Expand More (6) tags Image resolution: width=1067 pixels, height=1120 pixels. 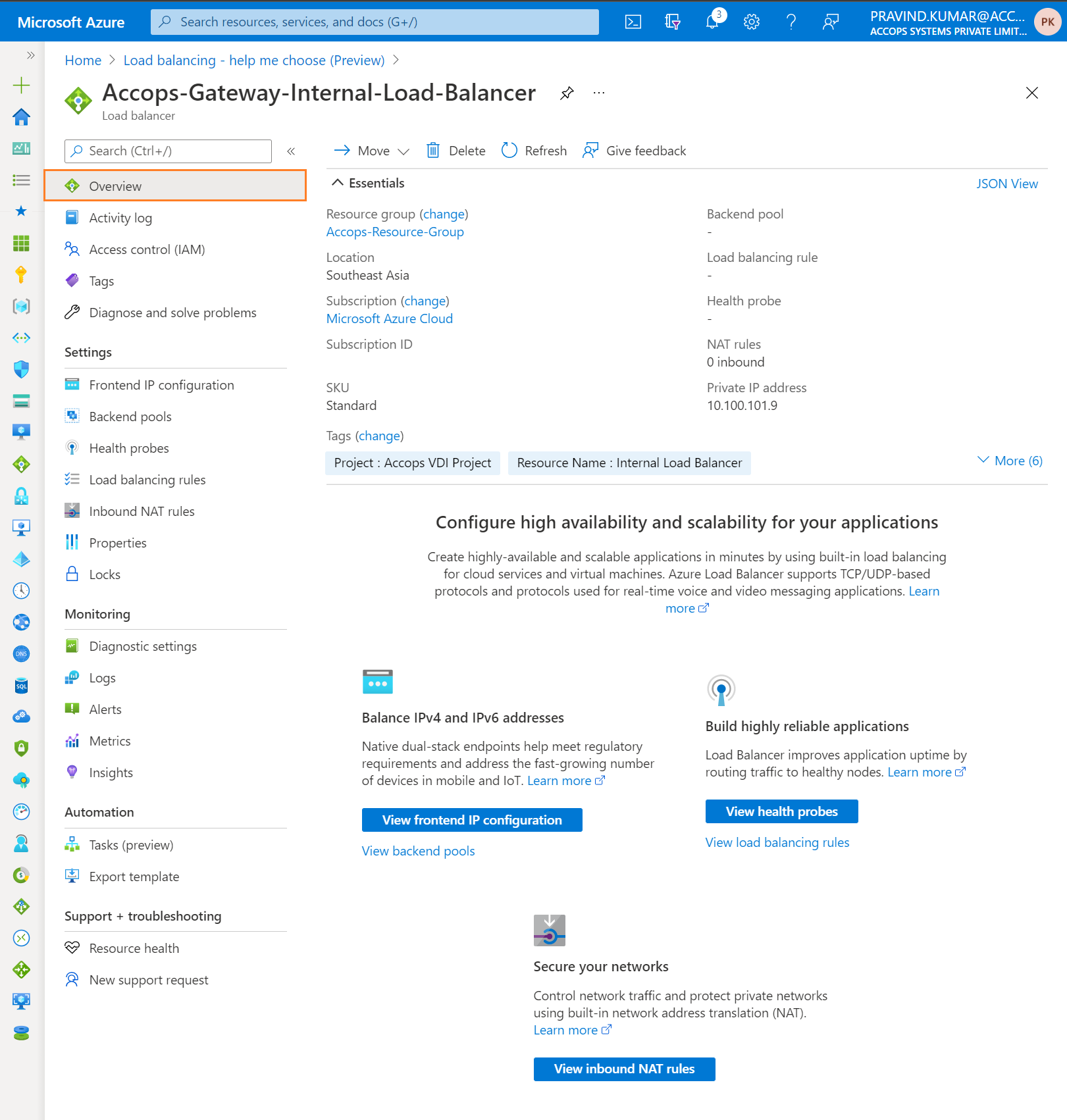tap(1010, 461)
